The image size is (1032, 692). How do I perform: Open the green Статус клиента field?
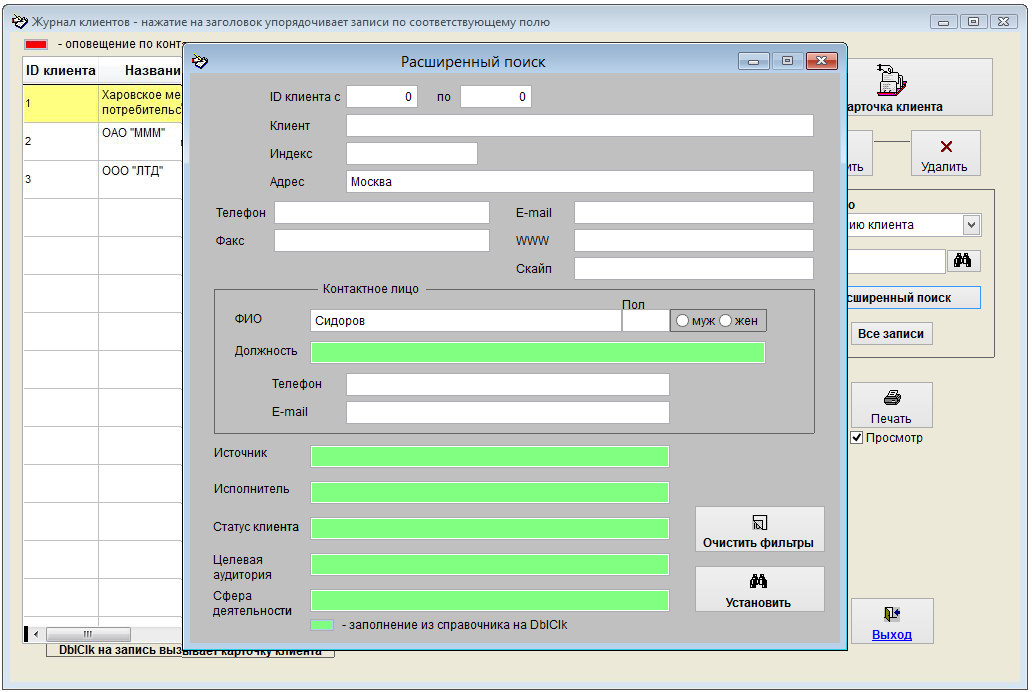[489, 528]
